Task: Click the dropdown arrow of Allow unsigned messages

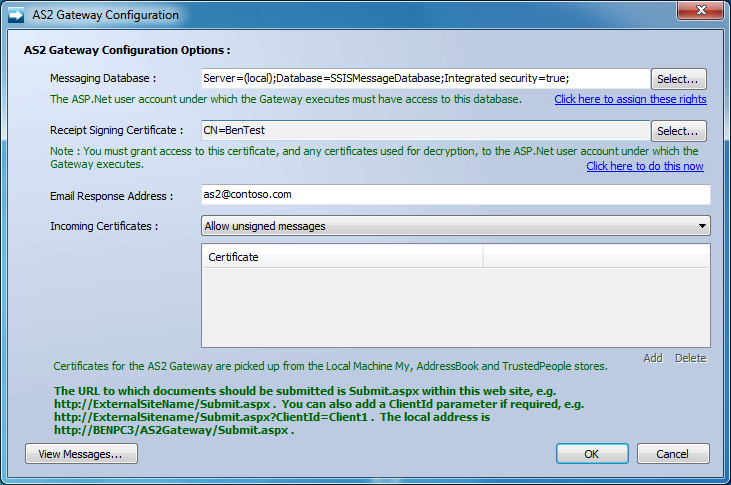Action: [702, 226]
